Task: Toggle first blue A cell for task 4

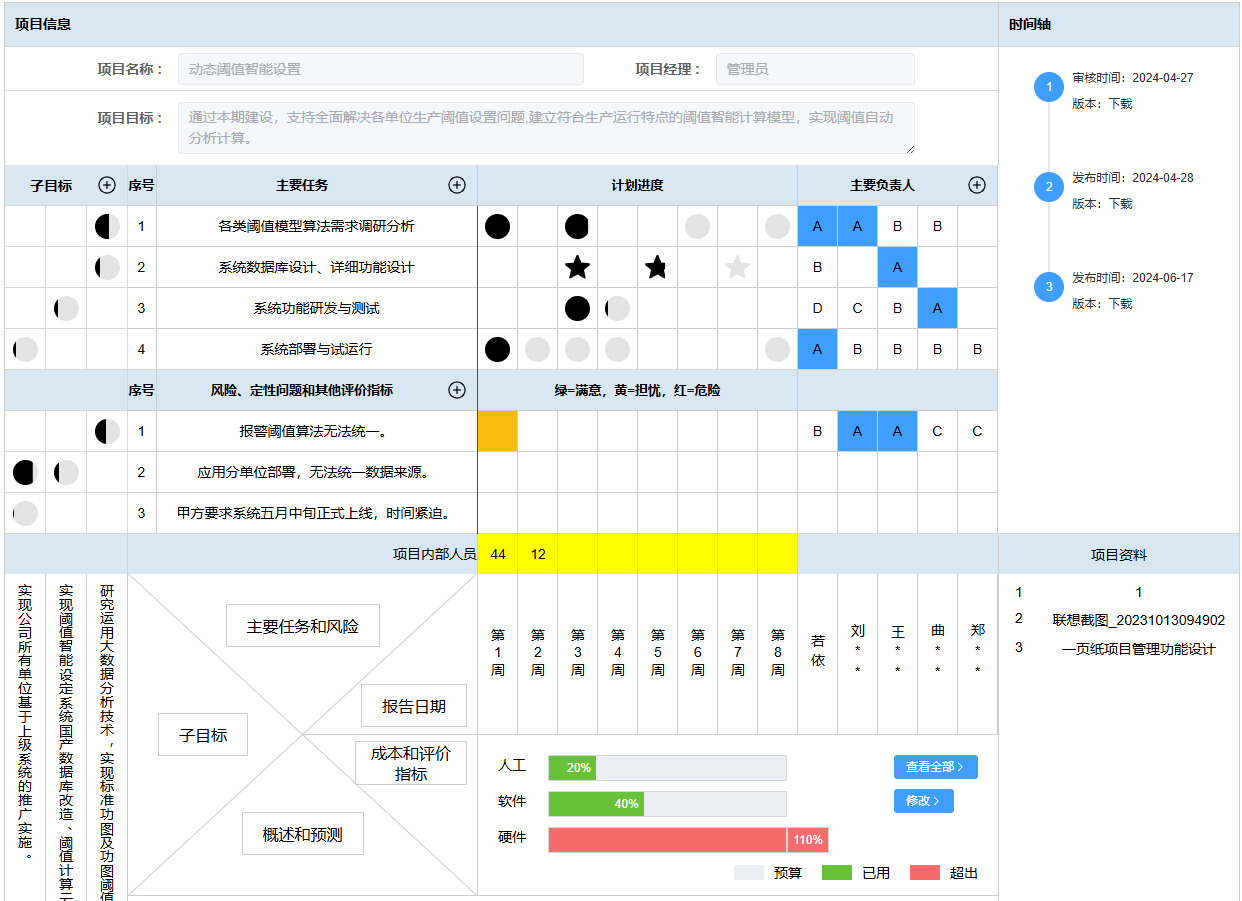Action: (x=817, y=349)
